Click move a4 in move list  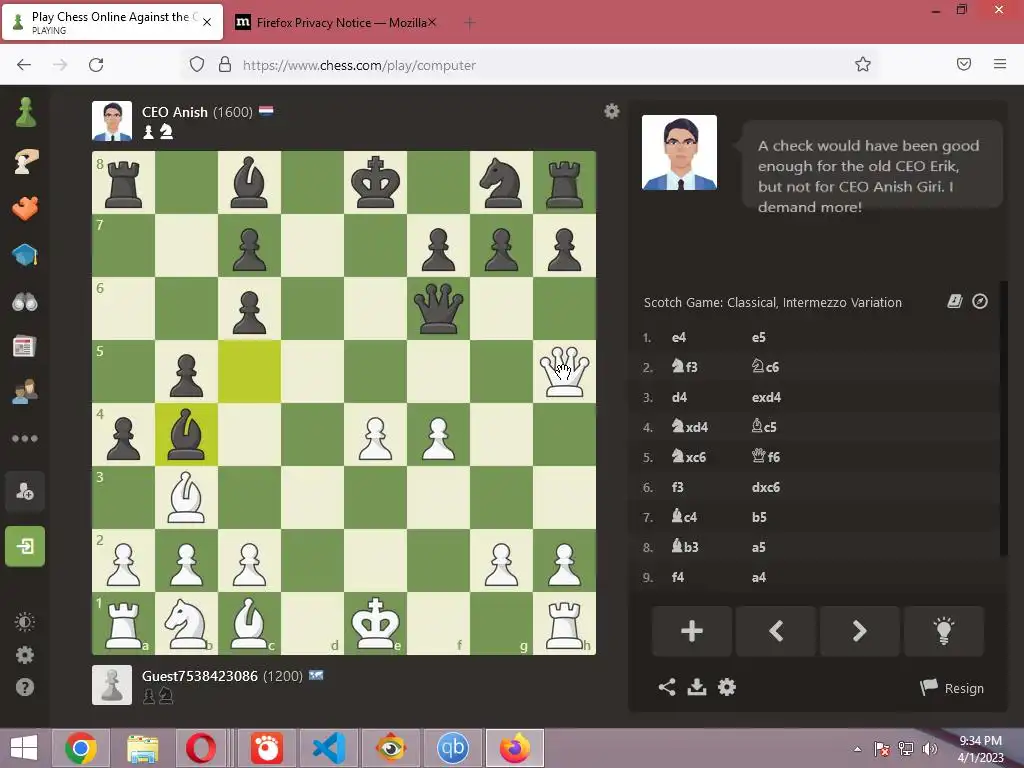pyautogui.click(x=758, y=577)
